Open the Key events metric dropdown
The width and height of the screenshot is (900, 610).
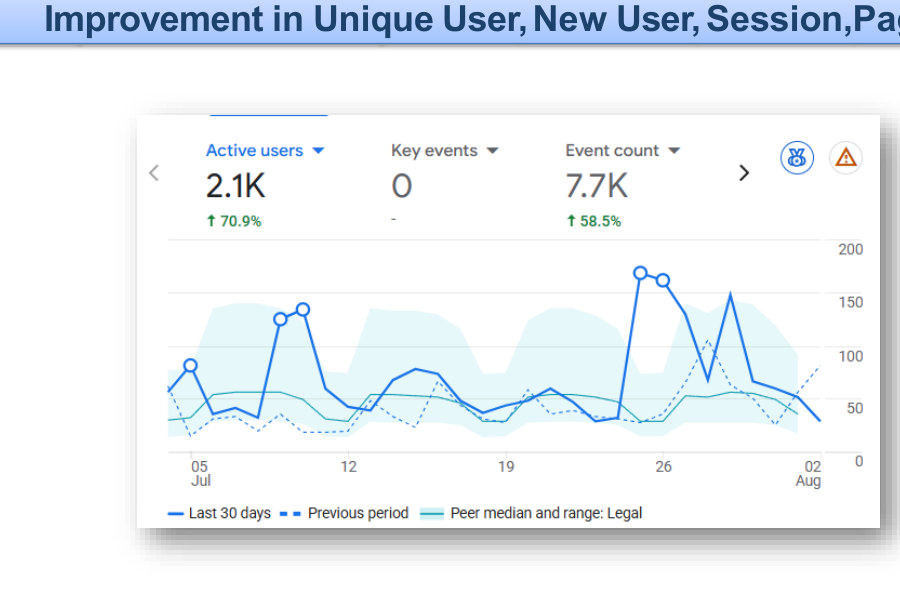pos(492,151)
